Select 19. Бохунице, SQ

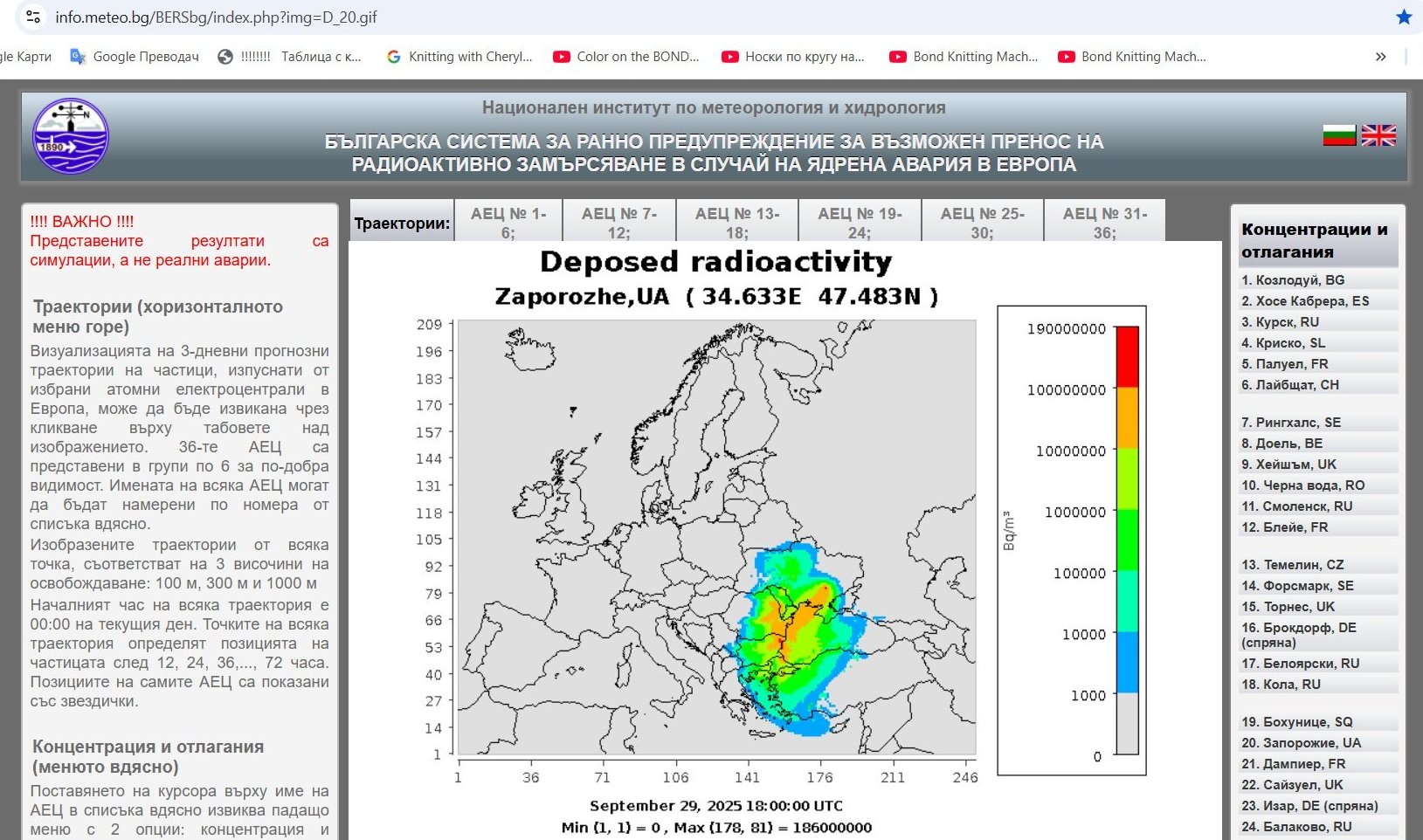click(1318, 722)
